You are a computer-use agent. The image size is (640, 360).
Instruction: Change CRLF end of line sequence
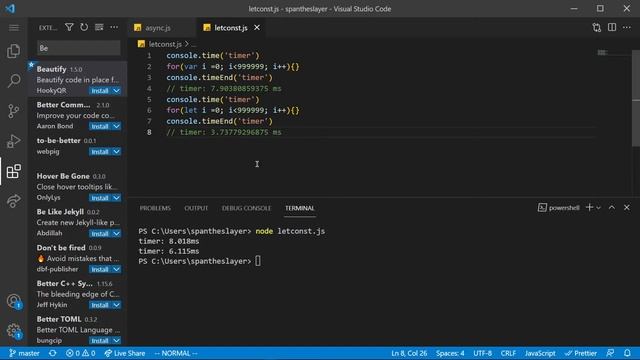508,353
